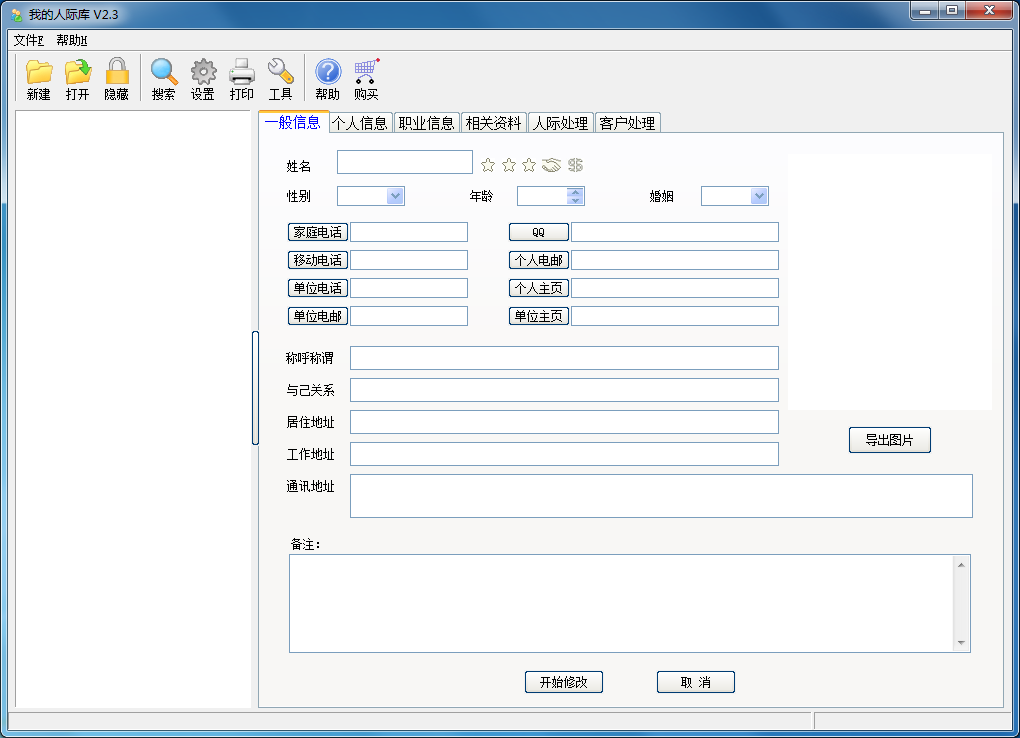Click the 工作地址 input field
Screen dimensions: 1020x738
564,454
